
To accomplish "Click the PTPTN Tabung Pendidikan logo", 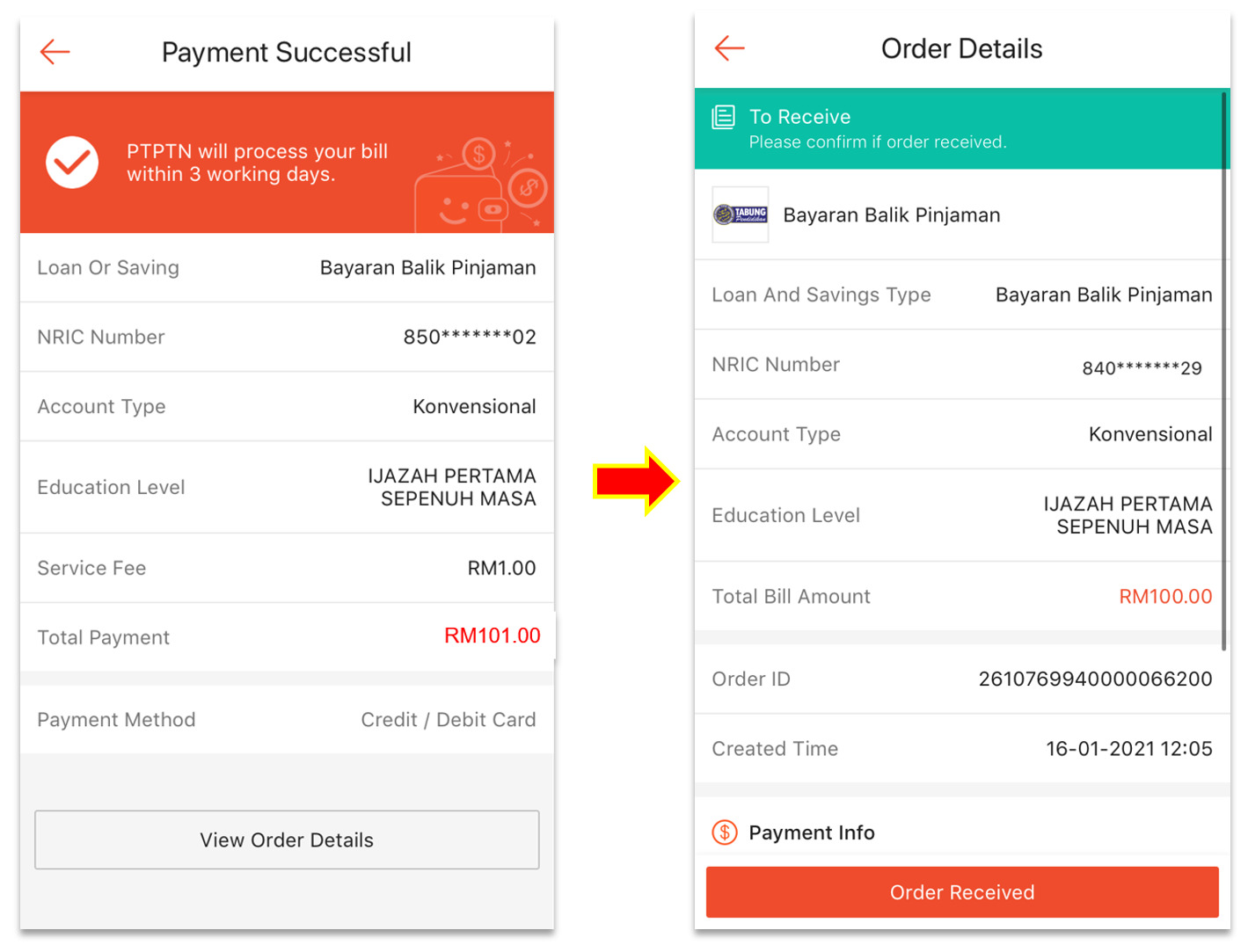I will click(x=741, y=214).
